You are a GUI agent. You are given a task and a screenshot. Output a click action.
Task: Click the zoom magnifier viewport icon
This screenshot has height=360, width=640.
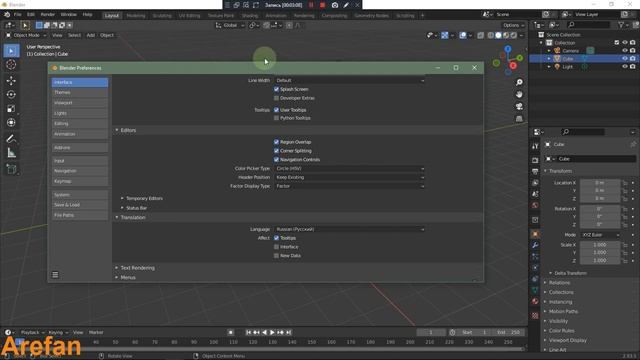tap(519, 82)
